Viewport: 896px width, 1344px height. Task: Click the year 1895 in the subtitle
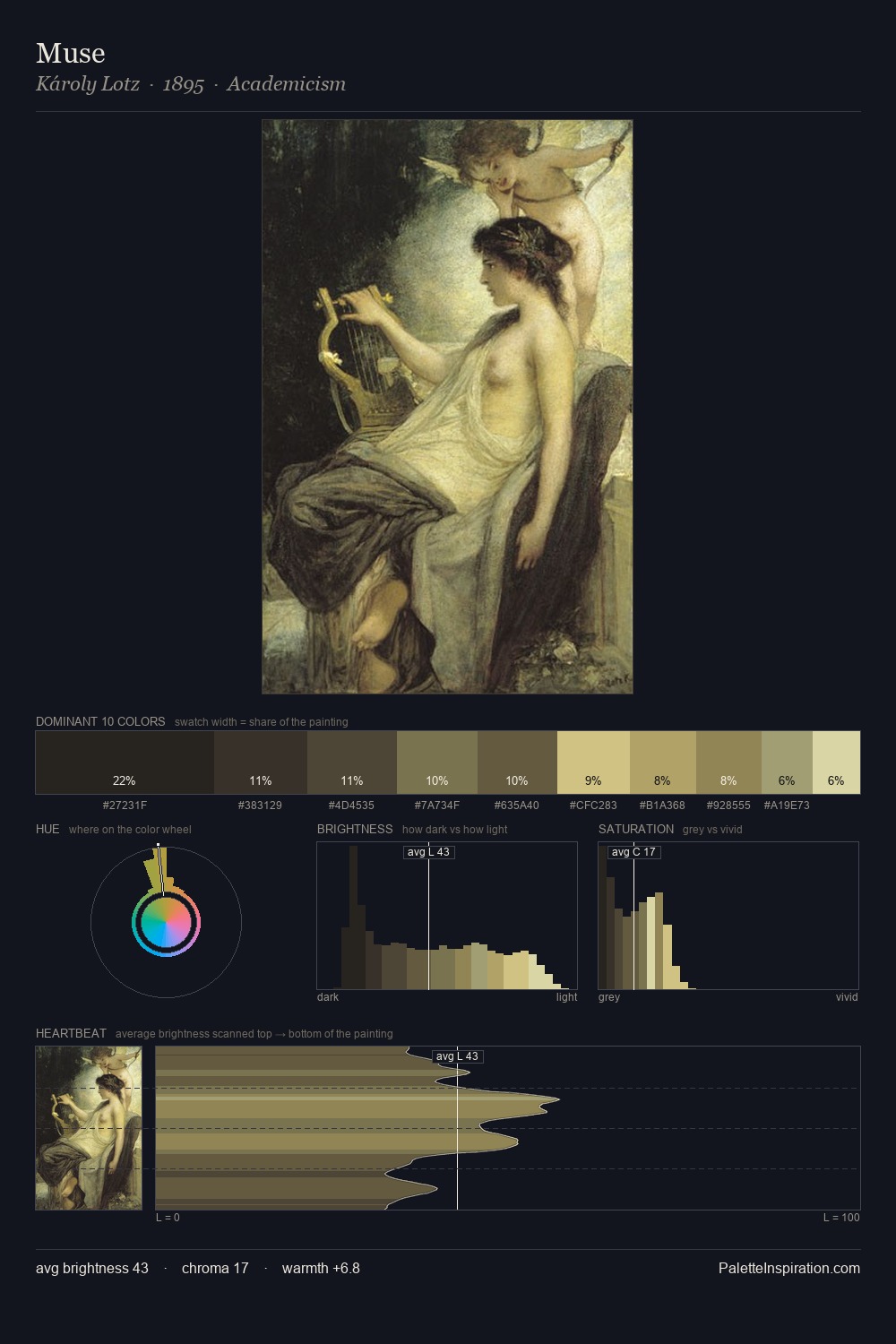[184, 84]
